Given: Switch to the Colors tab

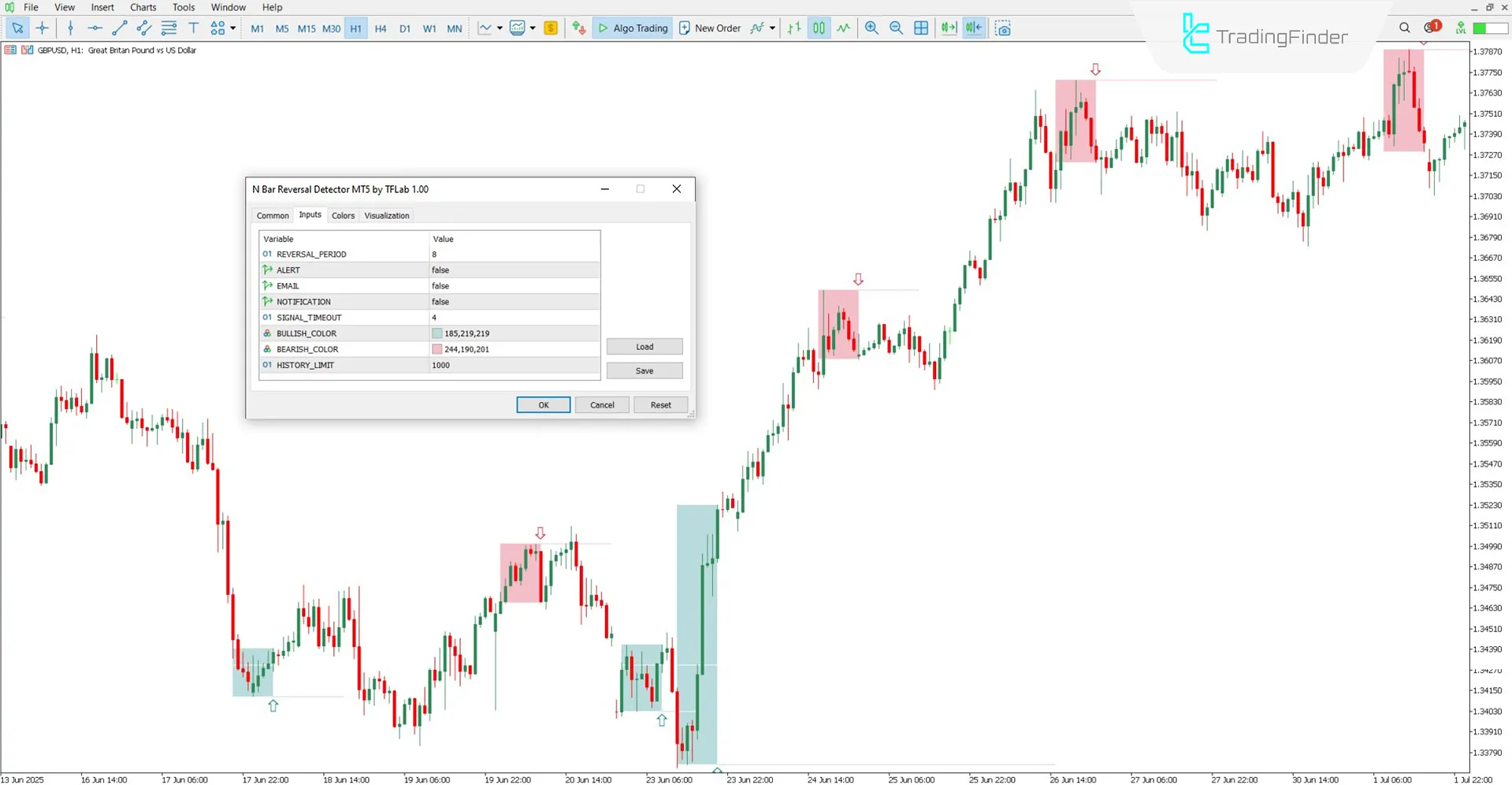Looking at the screenshot, I should click(343, 215).
